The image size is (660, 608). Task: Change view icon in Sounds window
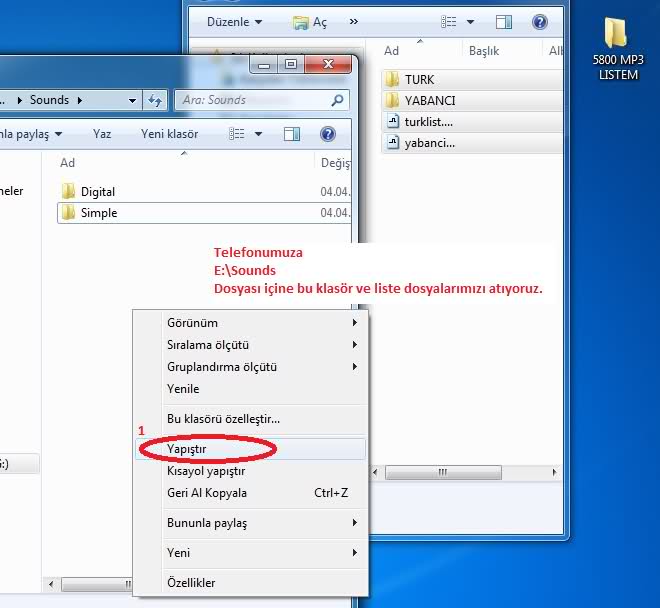(237, 134)
